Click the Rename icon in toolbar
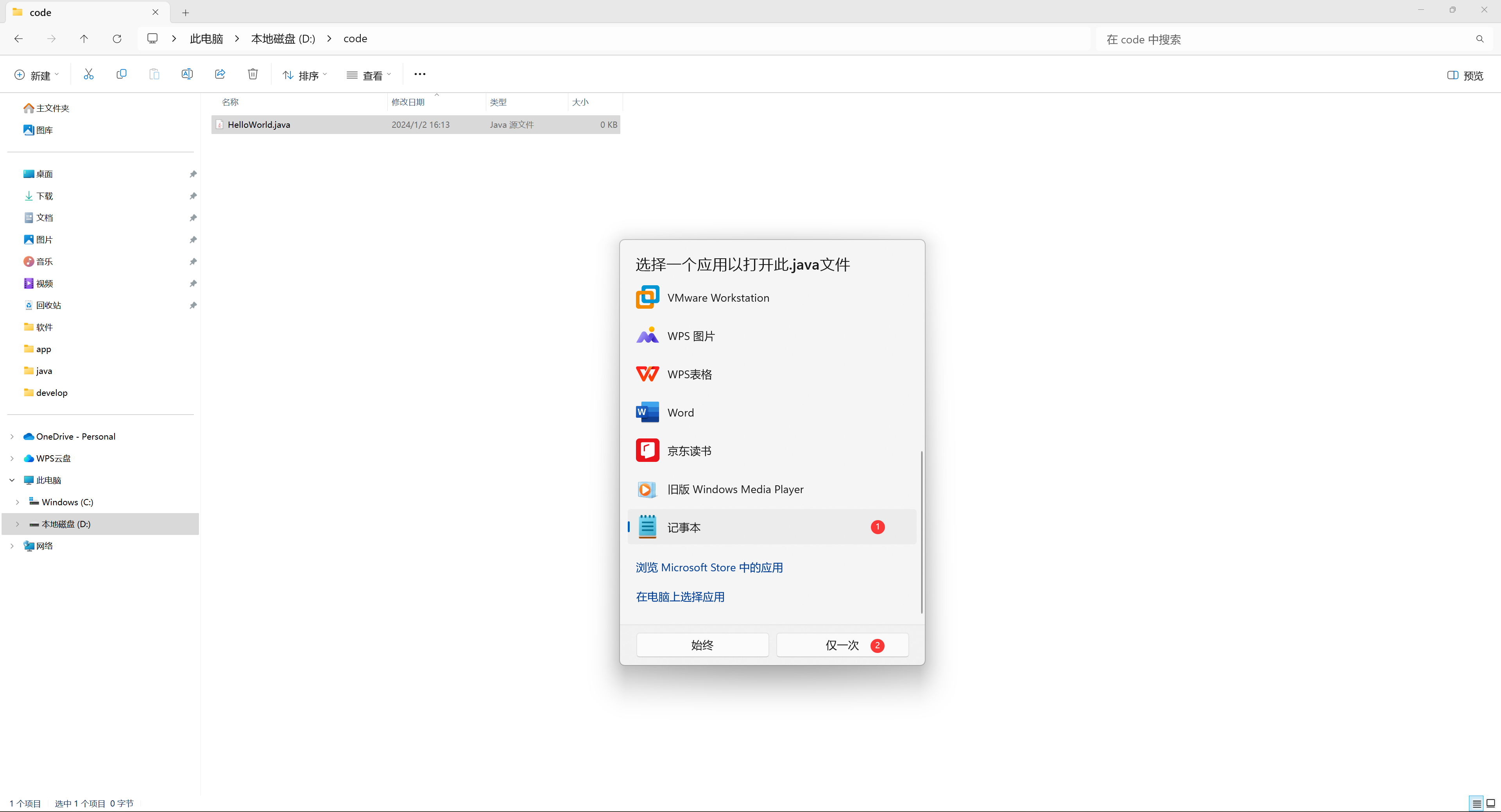This screenshot has width=1501, height=812. (187, 74)
